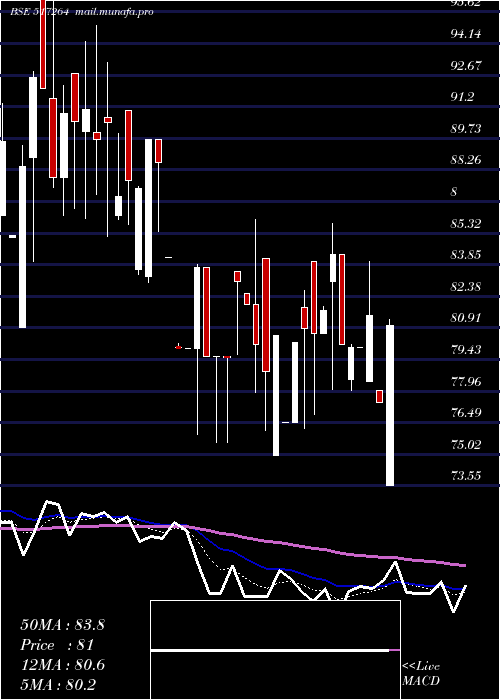Screen dimensions: 500x700
Task: Click the 'mail.munafa.pro' text
Action: click(115, 12)
